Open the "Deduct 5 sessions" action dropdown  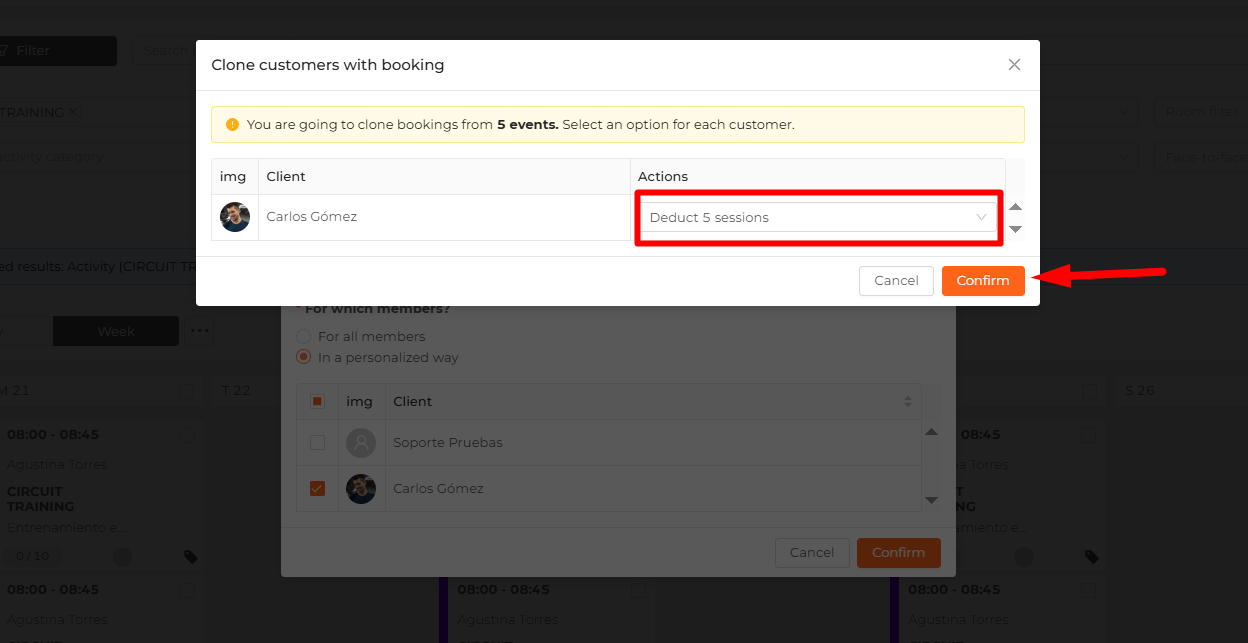(818, 217)
